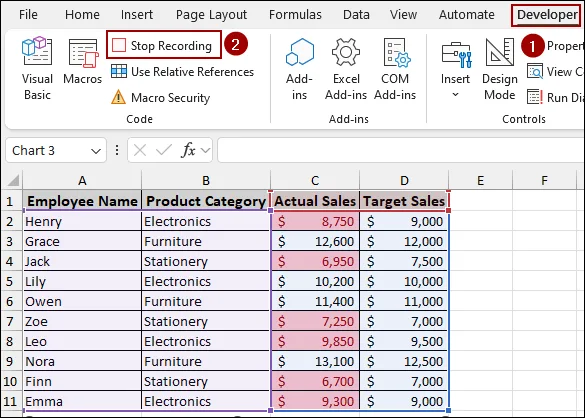Select the cell containing Finn

82,381
